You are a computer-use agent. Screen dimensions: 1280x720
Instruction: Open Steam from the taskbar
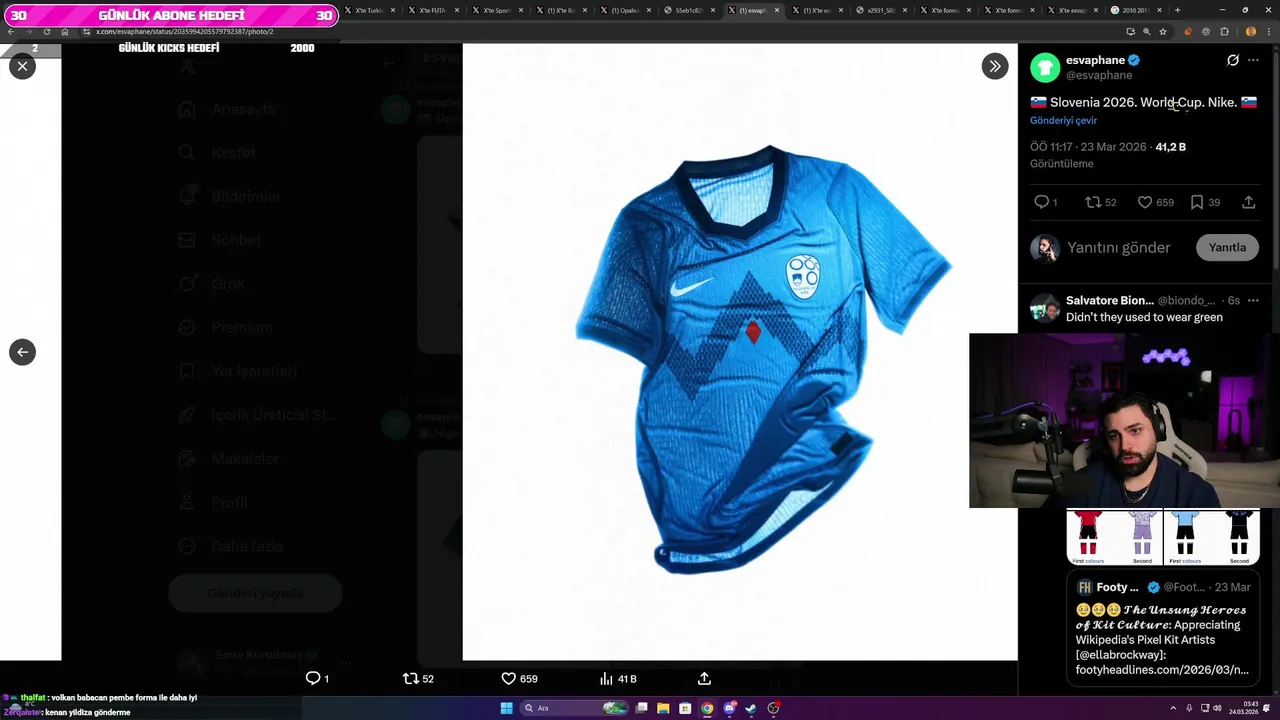(751, 708)
